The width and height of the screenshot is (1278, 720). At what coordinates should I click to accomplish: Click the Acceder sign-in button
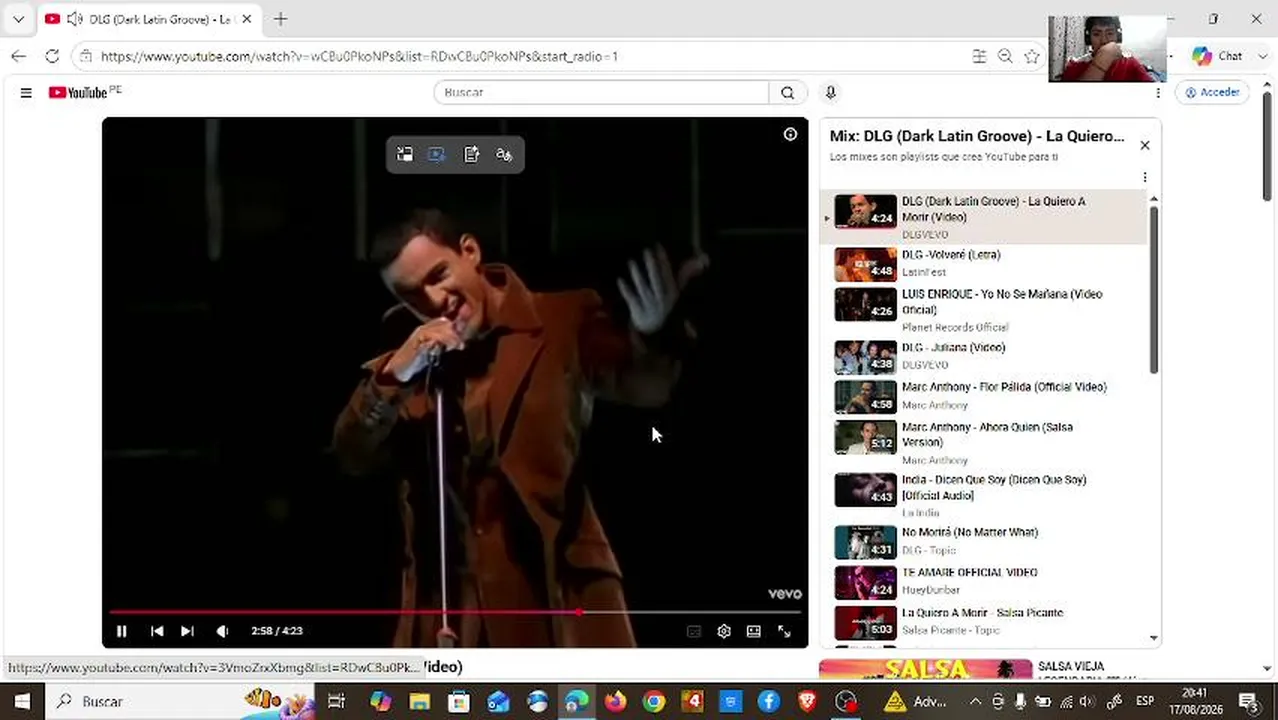click(1212, 92)
